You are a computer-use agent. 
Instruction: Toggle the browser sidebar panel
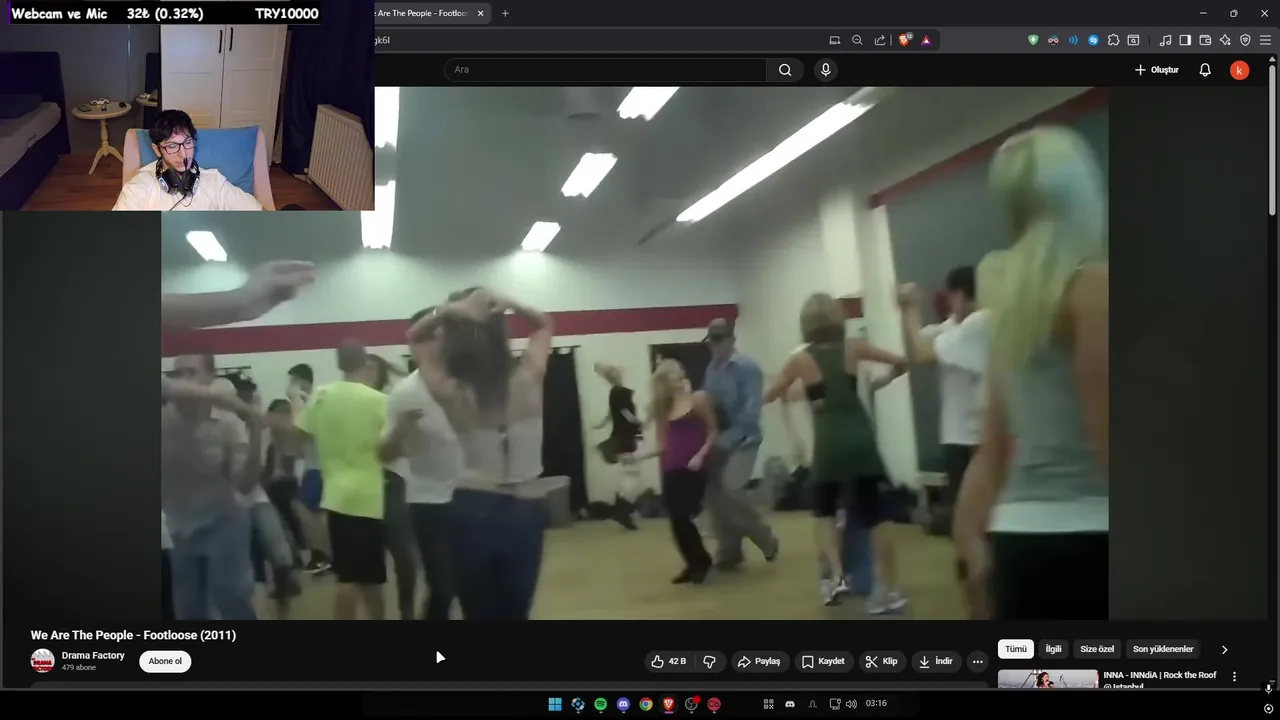1185,40
